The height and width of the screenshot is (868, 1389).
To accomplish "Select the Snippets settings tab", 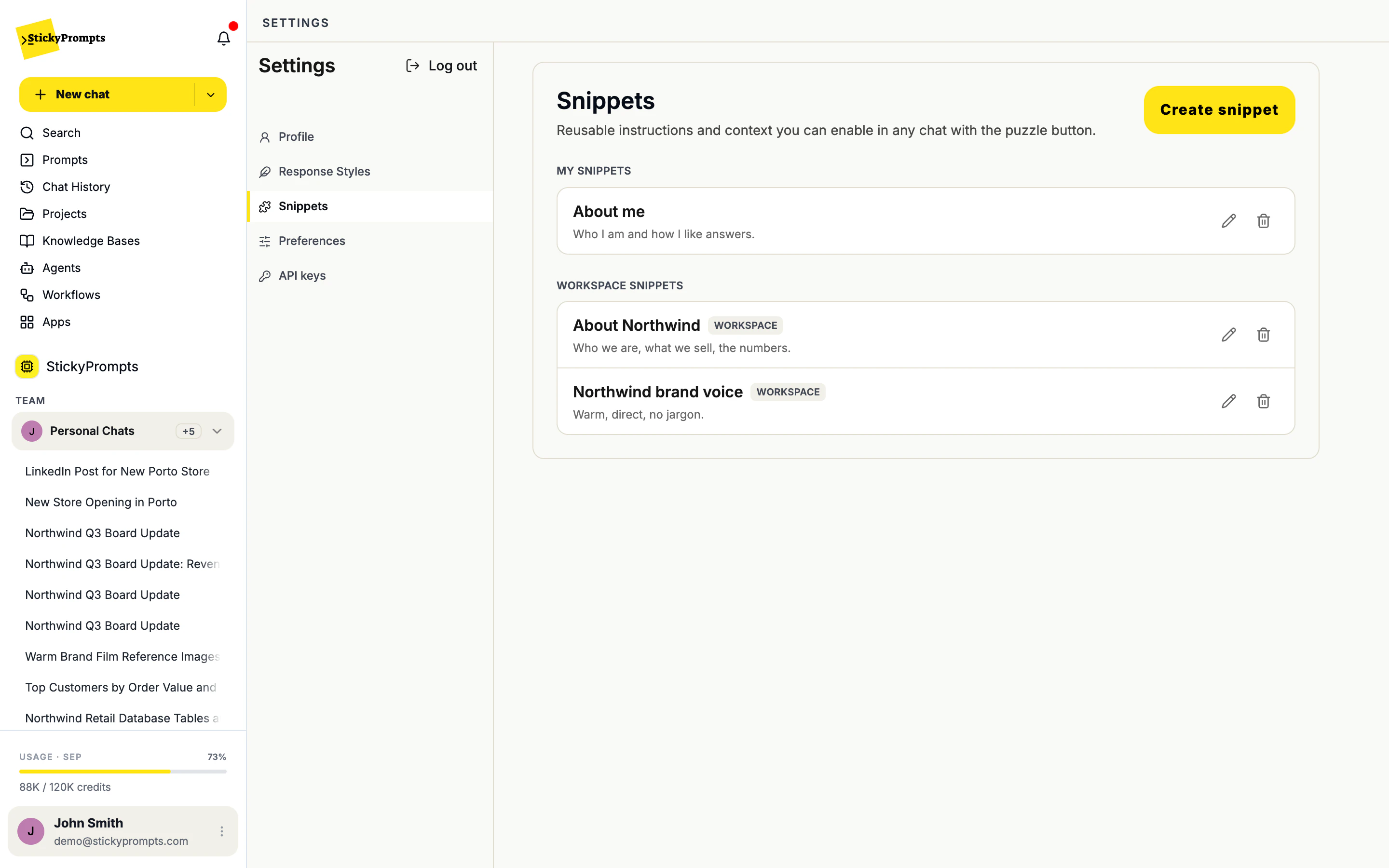I will (x=370, y=207).
